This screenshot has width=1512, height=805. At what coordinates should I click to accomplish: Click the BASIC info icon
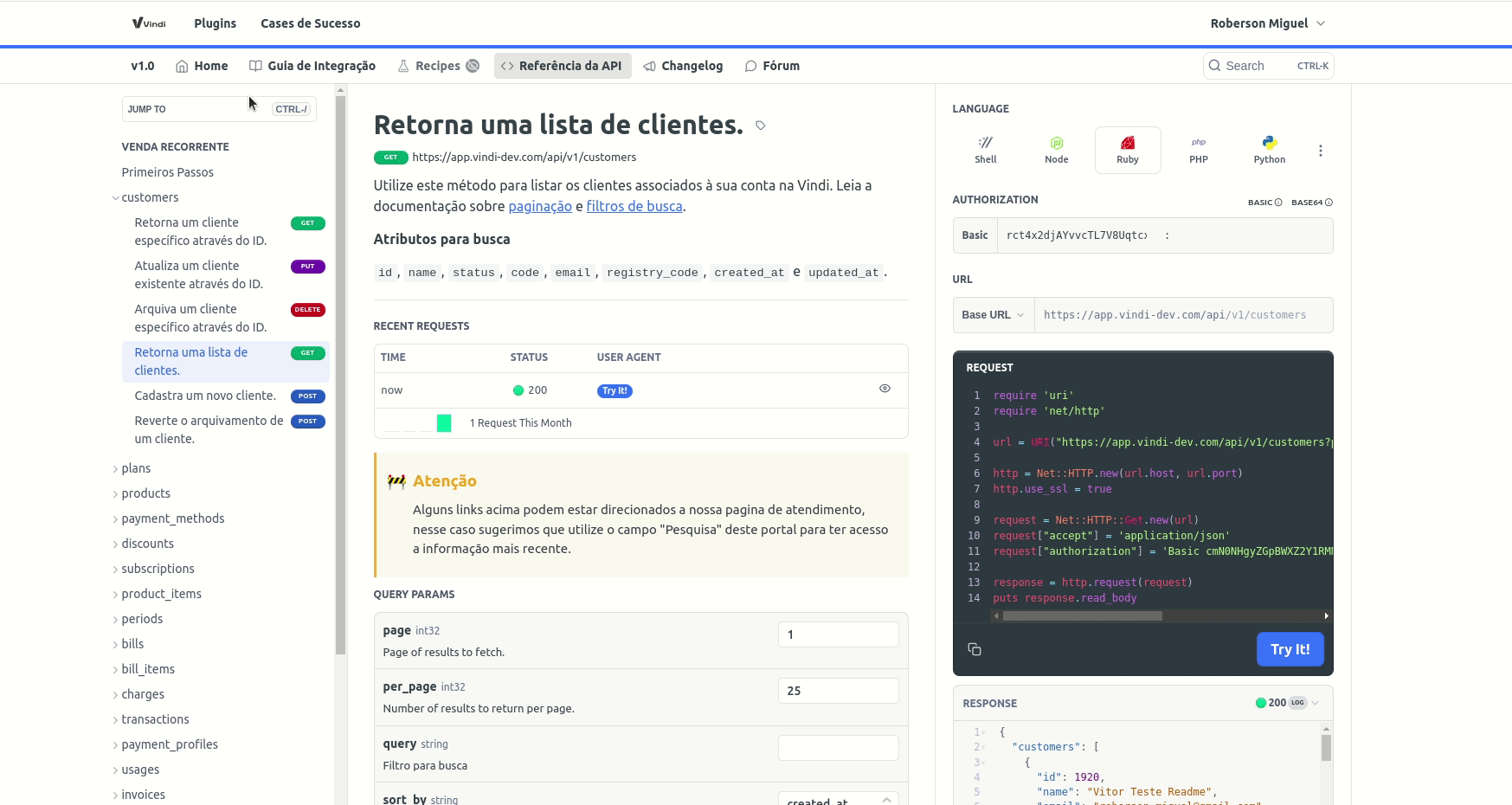click(x=1278, y=203)
